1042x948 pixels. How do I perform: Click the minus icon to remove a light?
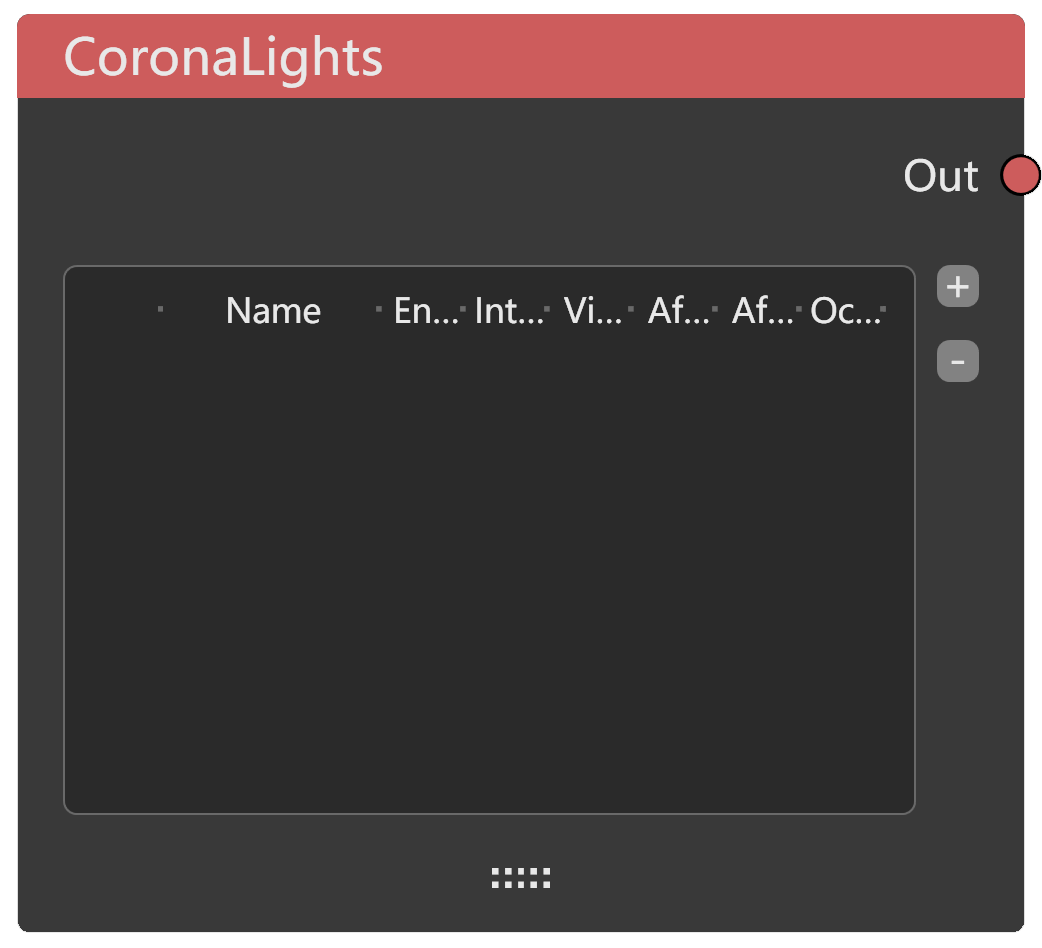pyautogui.click(x=957, y=362)
